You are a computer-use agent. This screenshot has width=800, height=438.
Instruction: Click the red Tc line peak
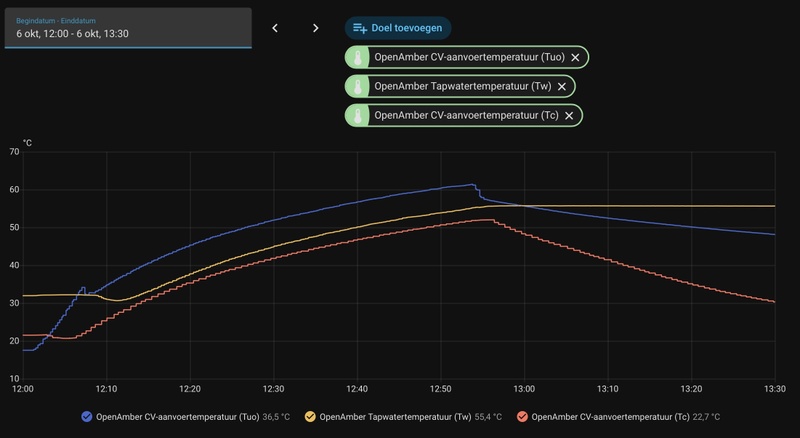tap(489, 220)
